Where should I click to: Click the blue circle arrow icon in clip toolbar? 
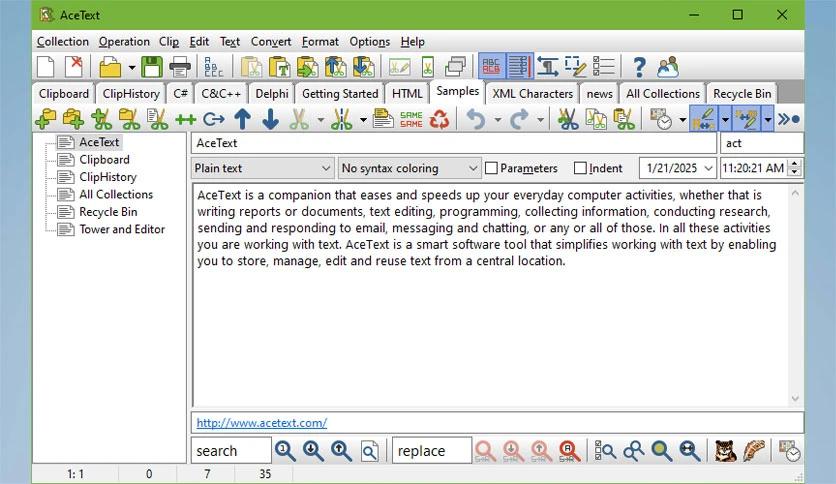point(214,119)
